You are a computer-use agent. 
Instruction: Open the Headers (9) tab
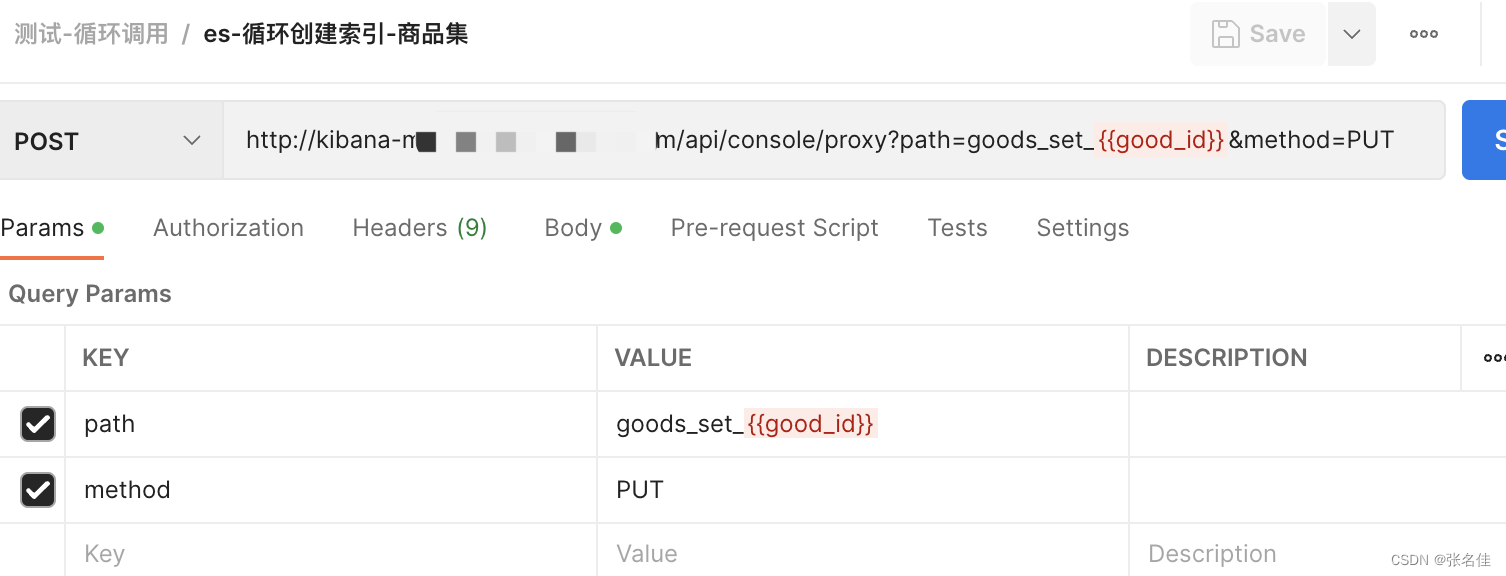click(420, 228)
